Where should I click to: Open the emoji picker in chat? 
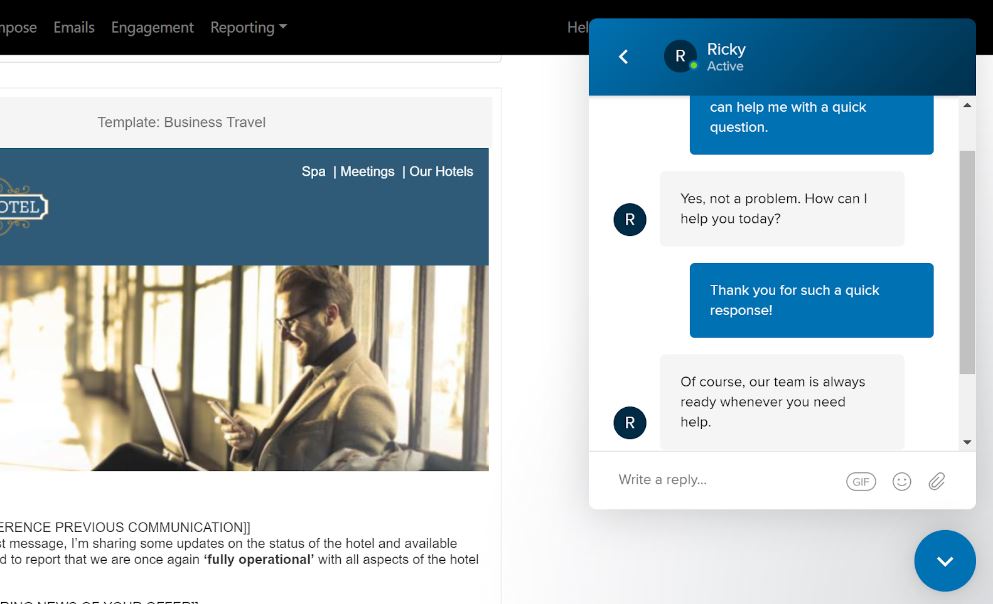pos(901,482)
